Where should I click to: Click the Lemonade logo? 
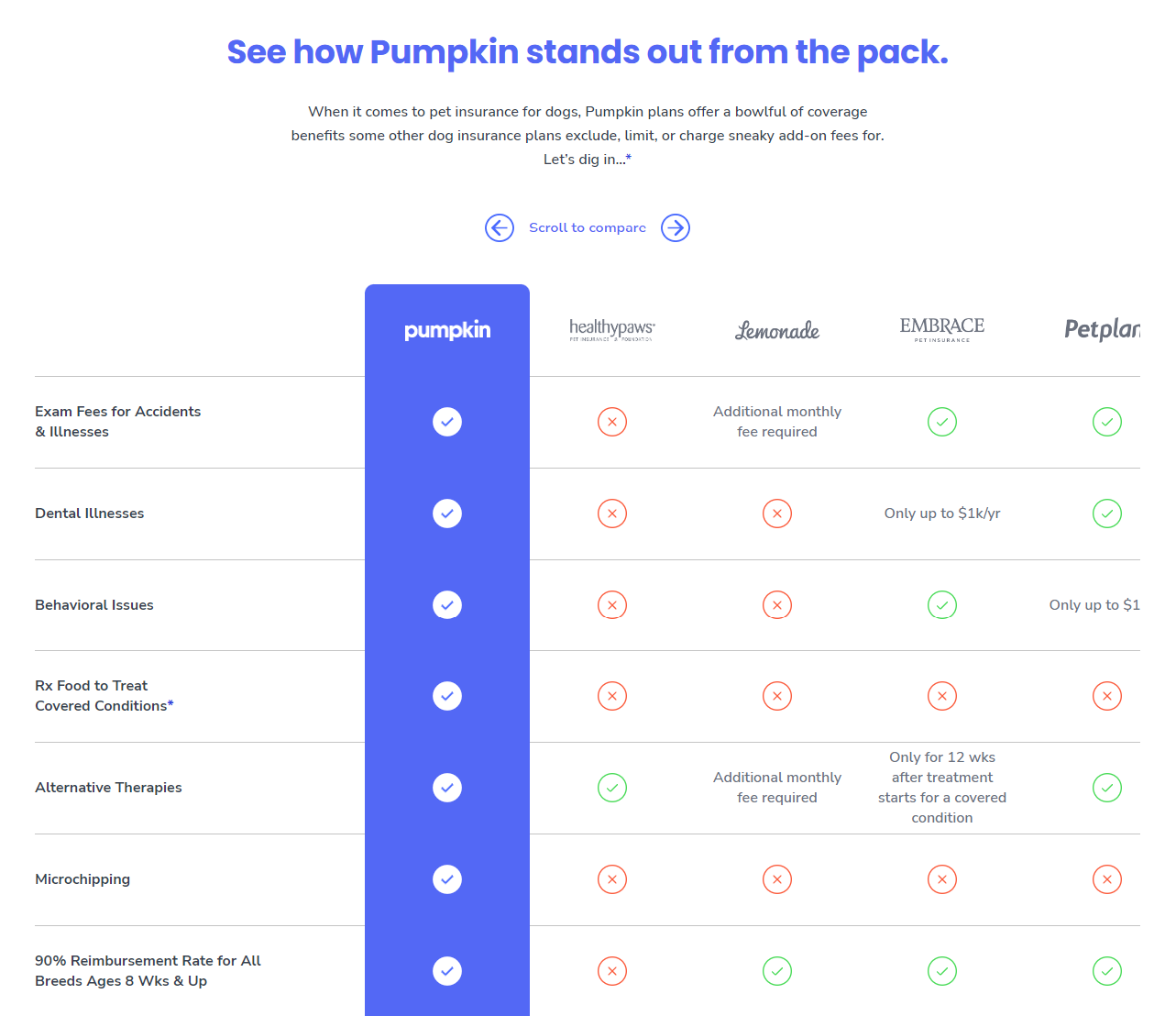[777, 330]
